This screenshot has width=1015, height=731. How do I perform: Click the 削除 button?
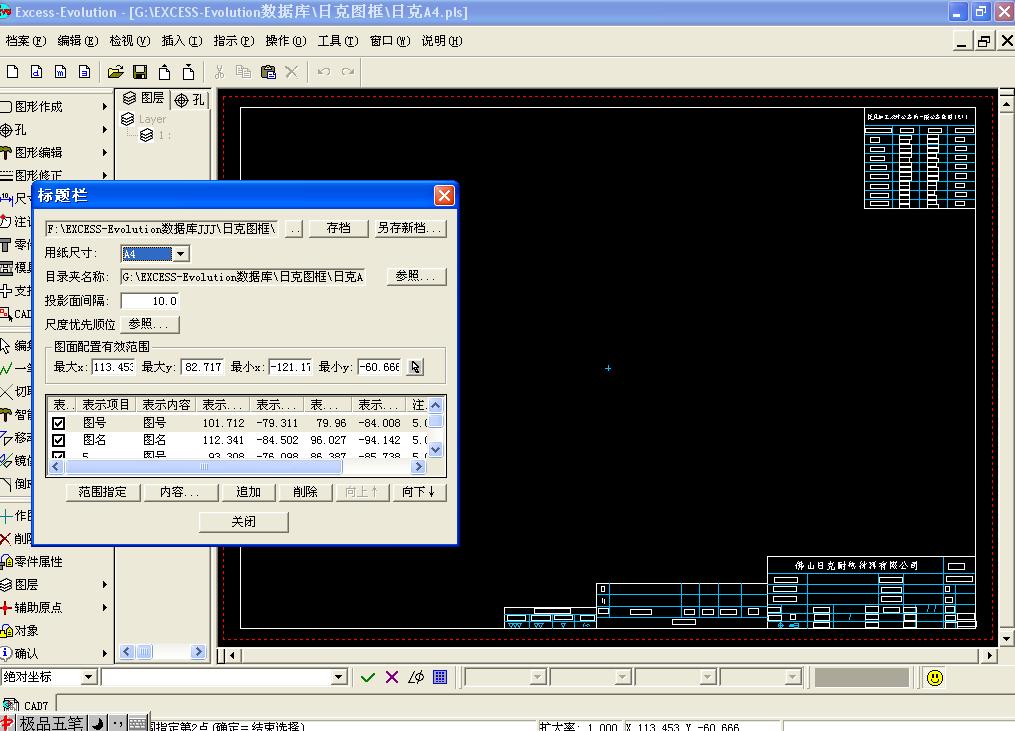tap(305, 492)
